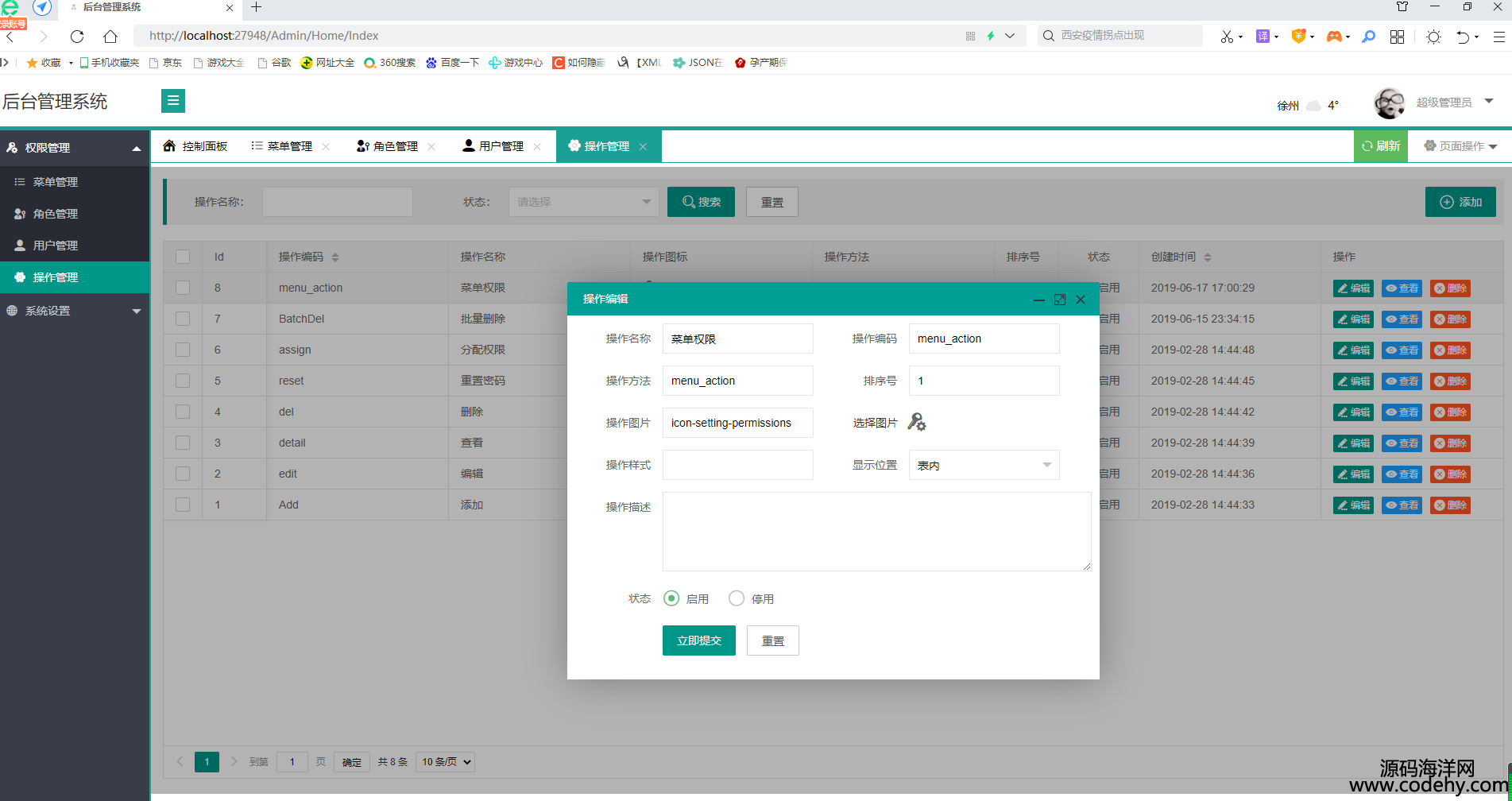
Task: Maximize the 操作编辑 dialog
Action: (x=1059, y=300)
